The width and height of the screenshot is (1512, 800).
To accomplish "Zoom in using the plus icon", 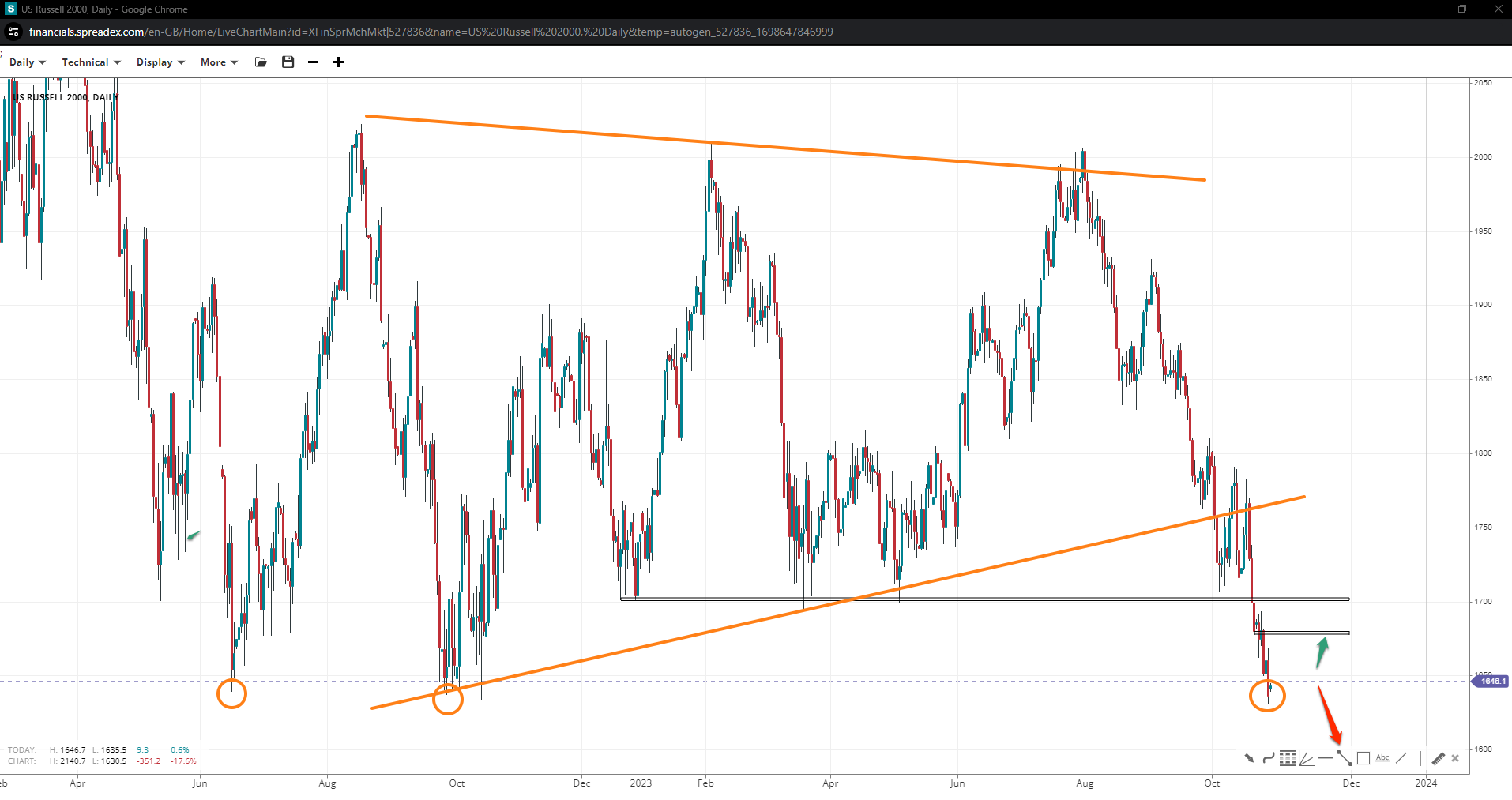I will tap(338, 62).
